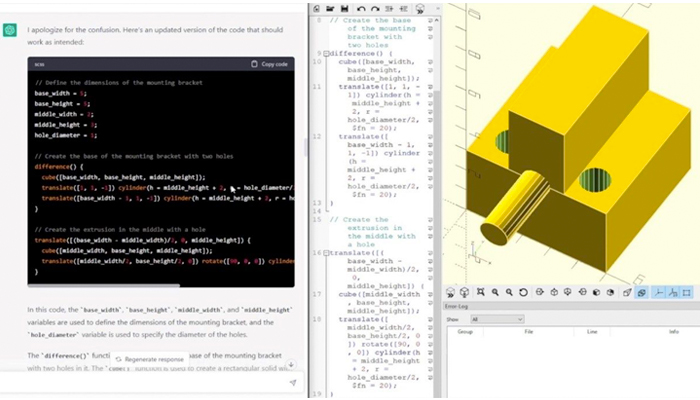Switch to the Top view
The height and width of the screenshot is (400, 700).
[554, 292]
